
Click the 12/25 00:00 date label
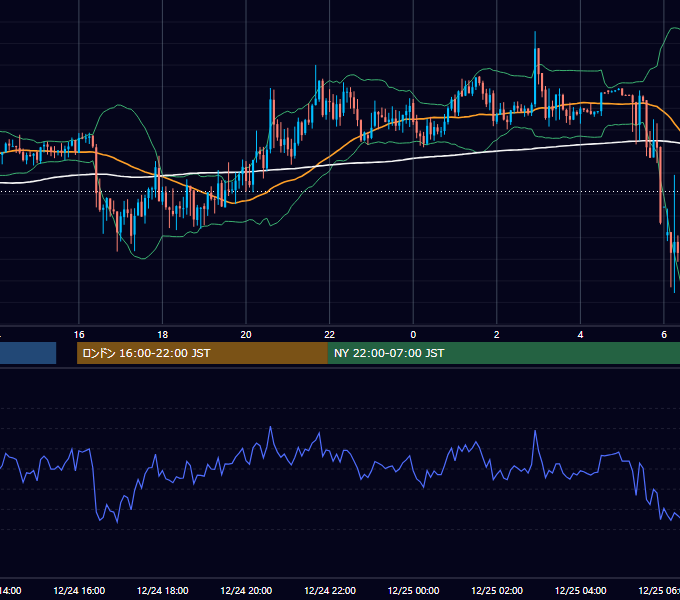click(413, 590)
